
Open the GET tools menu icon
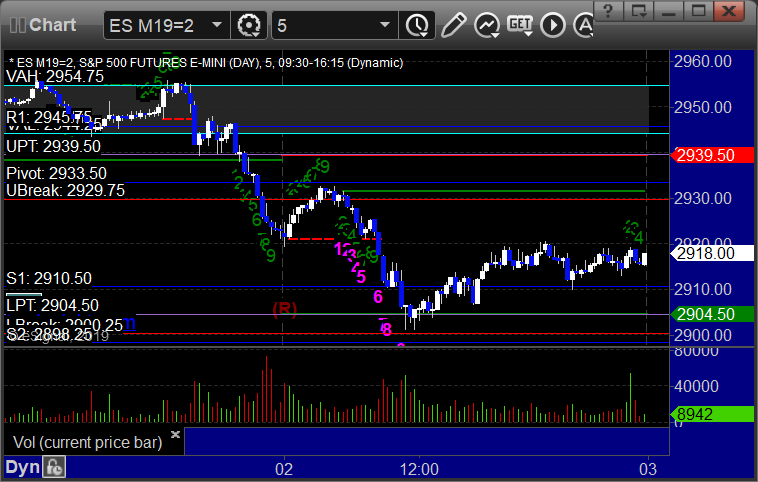point(520,25)
